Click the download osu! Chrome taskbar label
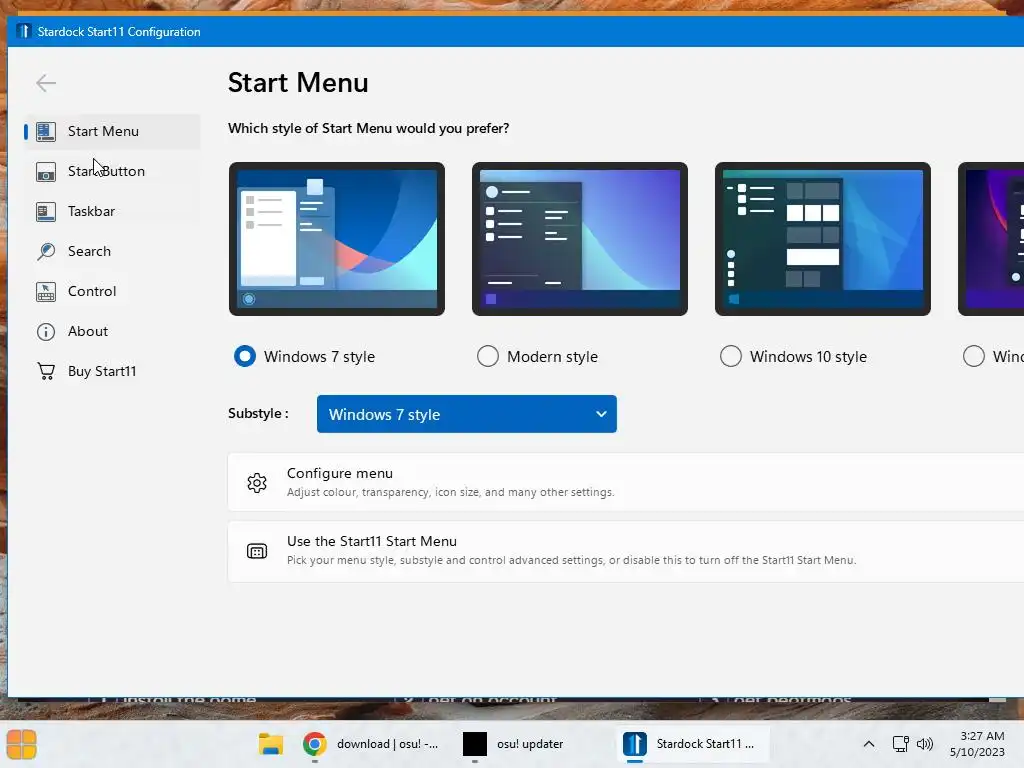 coord(387,744)
